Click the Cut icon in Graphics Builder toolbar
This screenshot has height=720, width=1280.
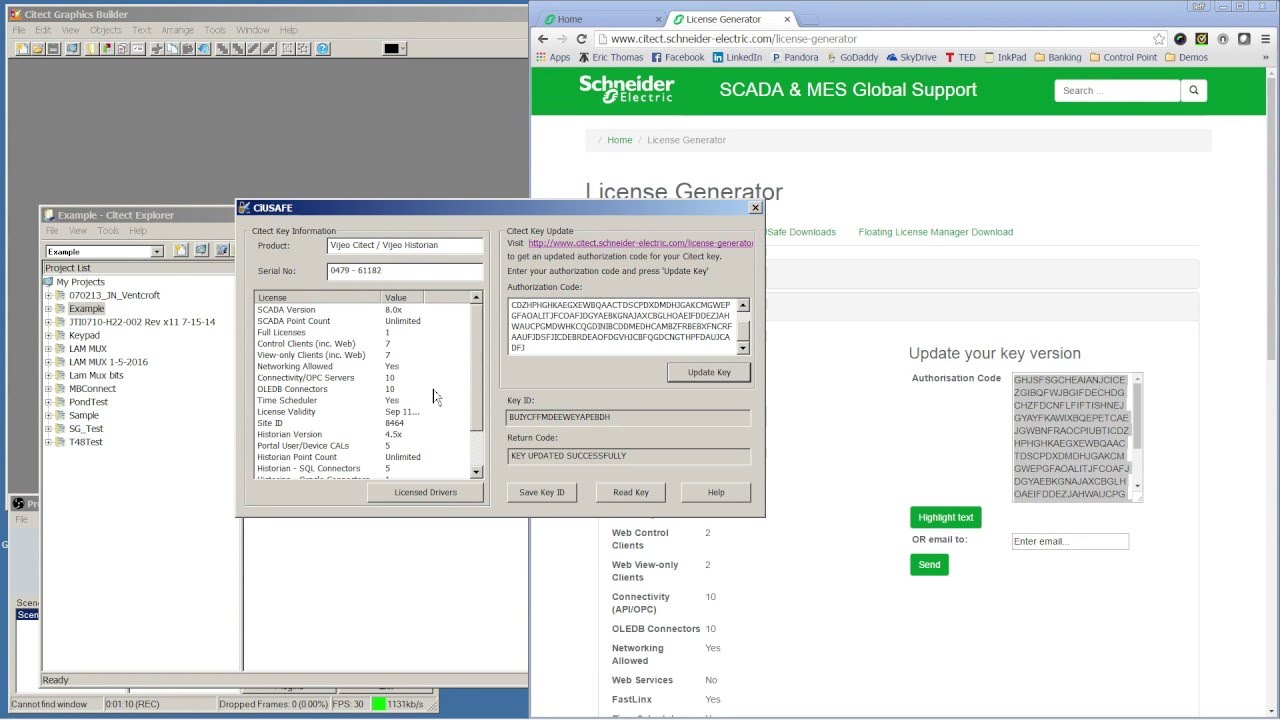pyautogui.click(x=157, y=49)
